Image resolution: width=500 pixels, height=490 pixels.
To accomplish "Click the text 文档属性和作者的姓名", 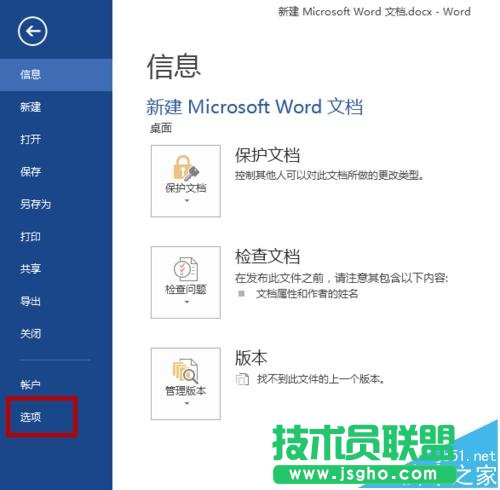I will pos(307,294).
